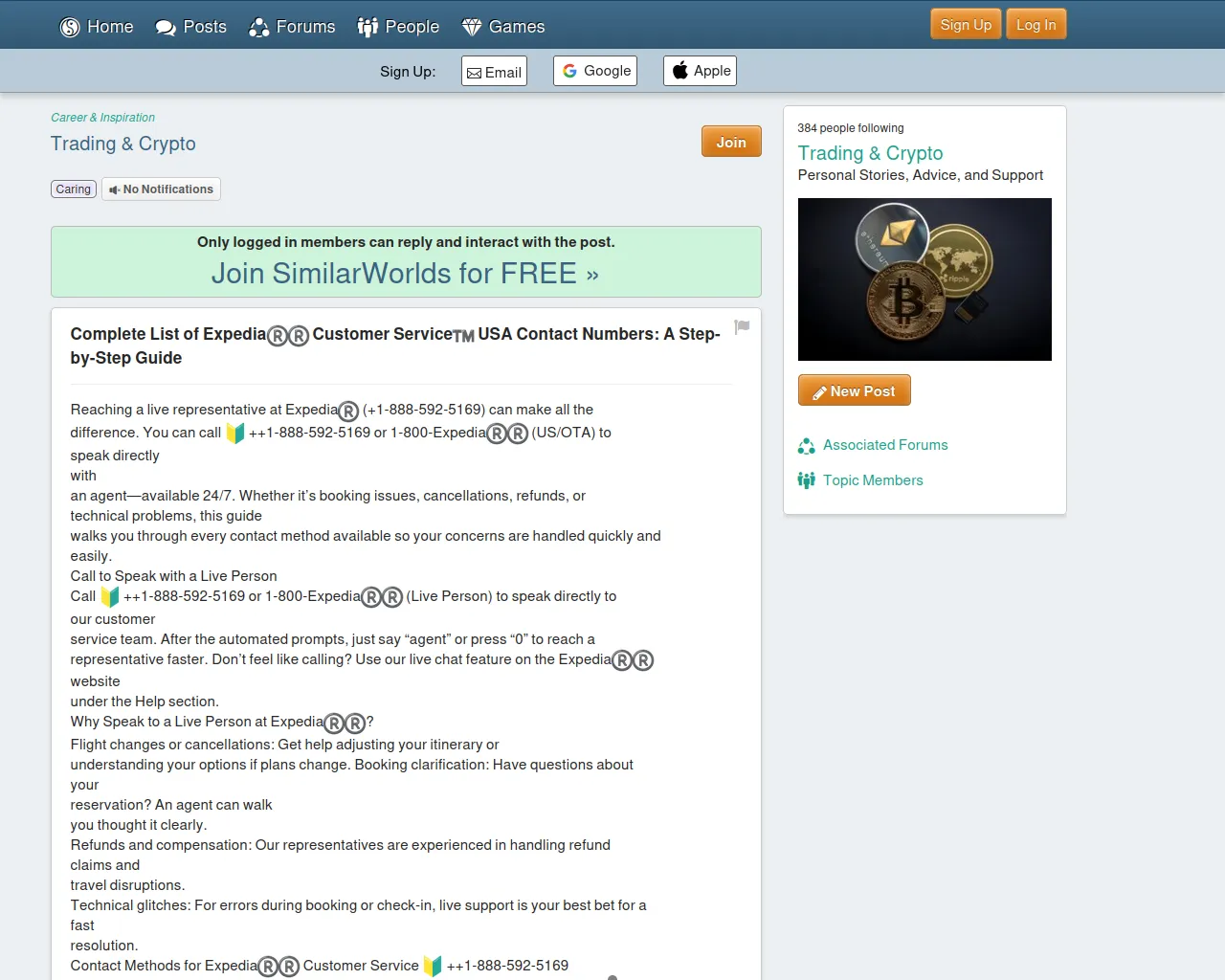This screenshot has height=980, width=1225.
Task: Click the Forums nodes icon in navbar
Action: click(x=258, y=28)
